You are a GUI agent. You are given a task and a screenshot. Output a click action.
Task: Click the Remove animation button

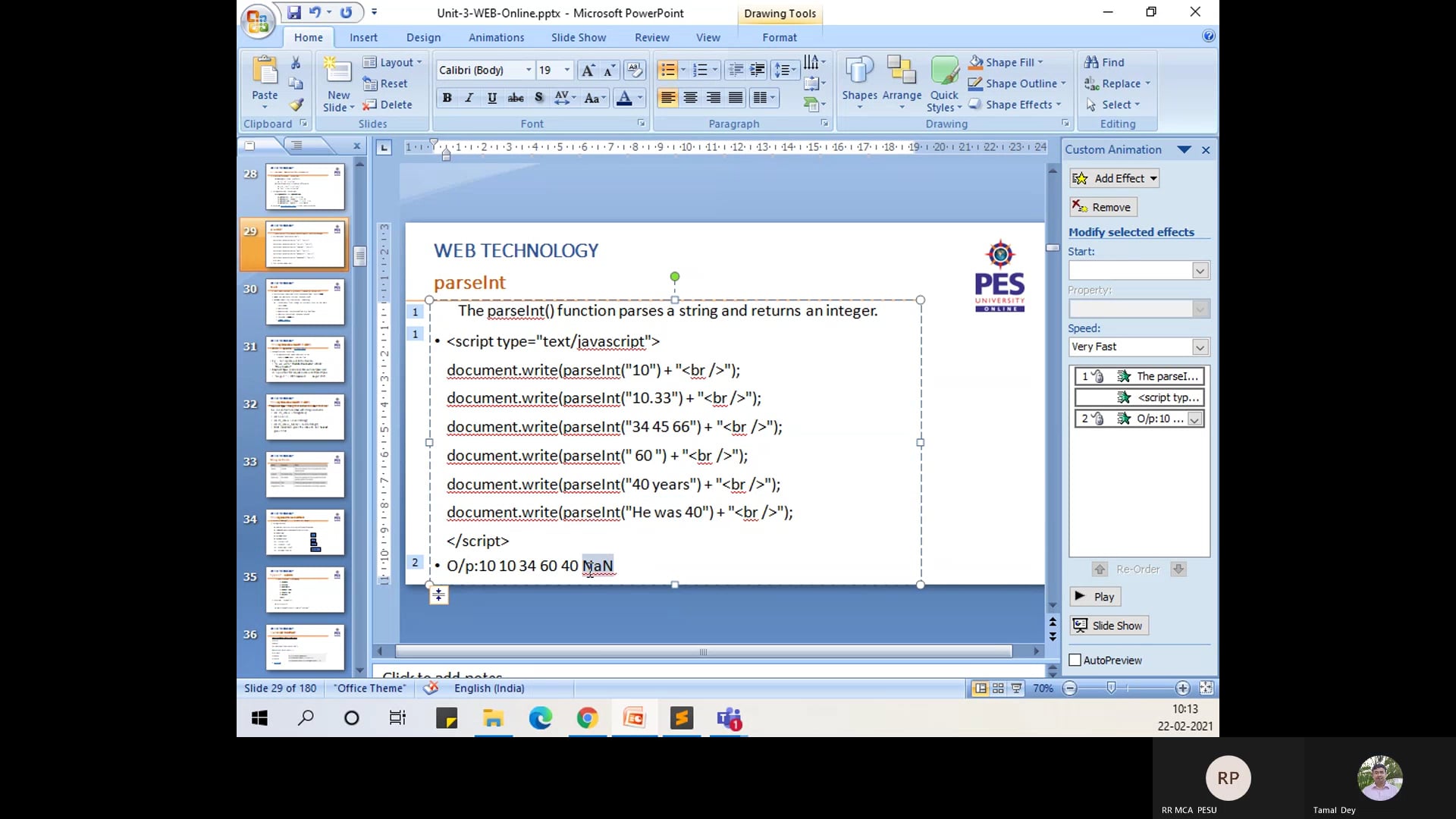[1102, 206]
